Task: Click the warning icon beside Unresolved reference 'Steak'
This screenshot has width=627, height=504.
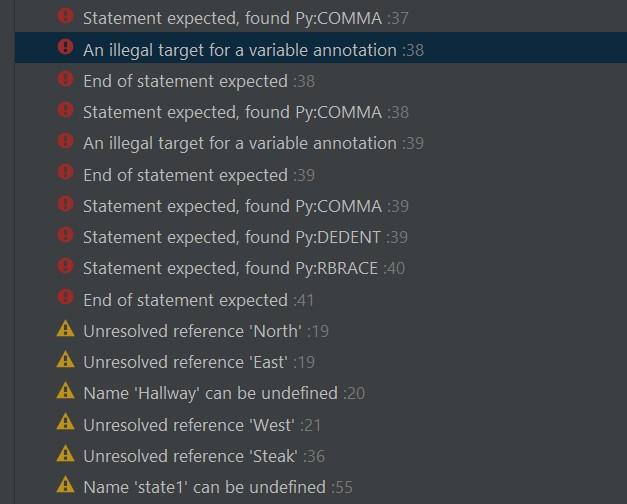Action: (66, 454)
